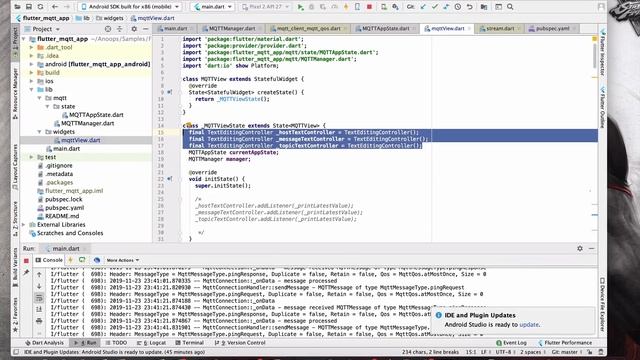
Task: Expand External Libraries node
Action: click(x=23, y=224)
